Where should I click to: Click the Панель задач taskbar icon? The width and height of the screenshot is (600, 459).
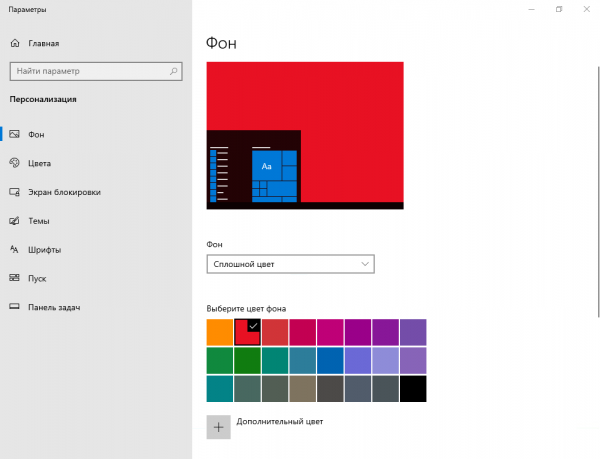pos(15,307)
